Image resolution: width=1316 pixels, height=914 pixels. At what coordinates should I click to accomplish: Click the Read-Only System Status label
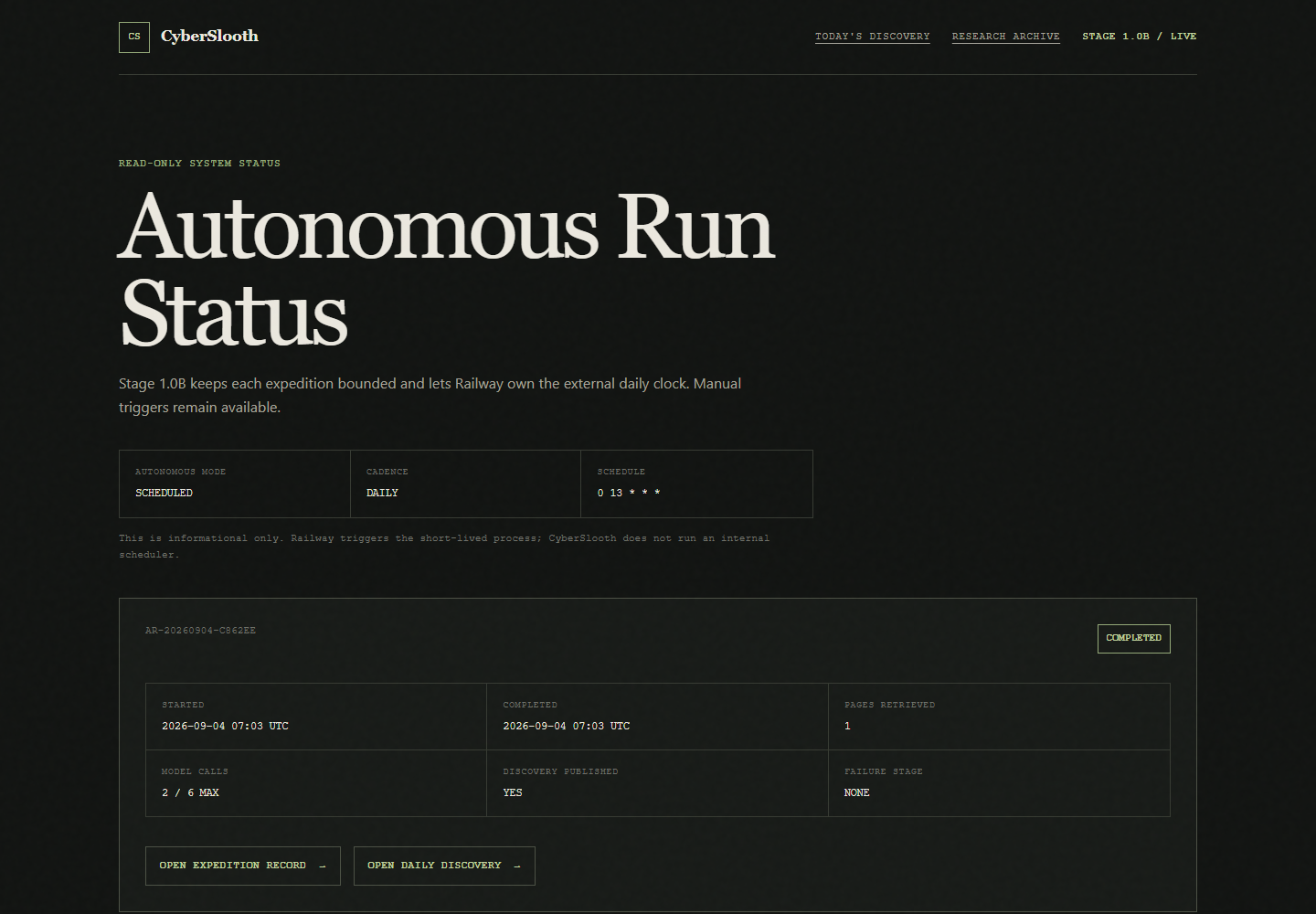point(199,164)
